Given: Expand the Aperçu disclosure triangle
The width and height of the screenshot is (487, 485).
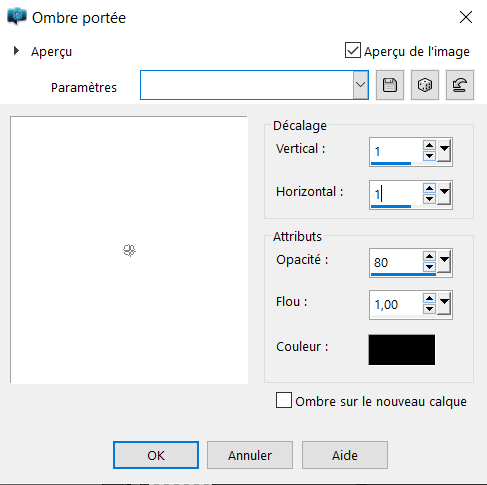Looking at the screenshot, I should (x=16, y=51).
